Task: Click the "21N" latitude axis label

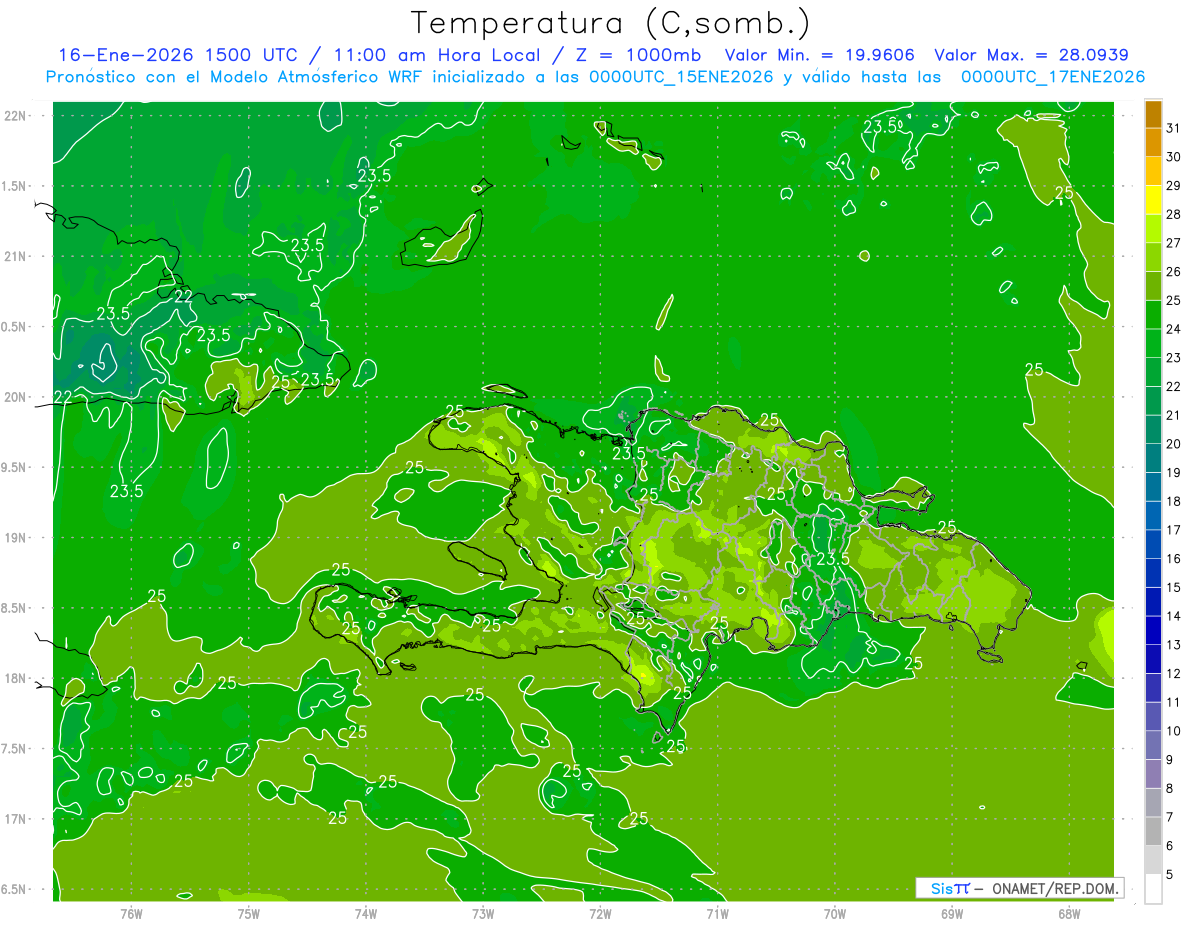Action: coord(15,257)
